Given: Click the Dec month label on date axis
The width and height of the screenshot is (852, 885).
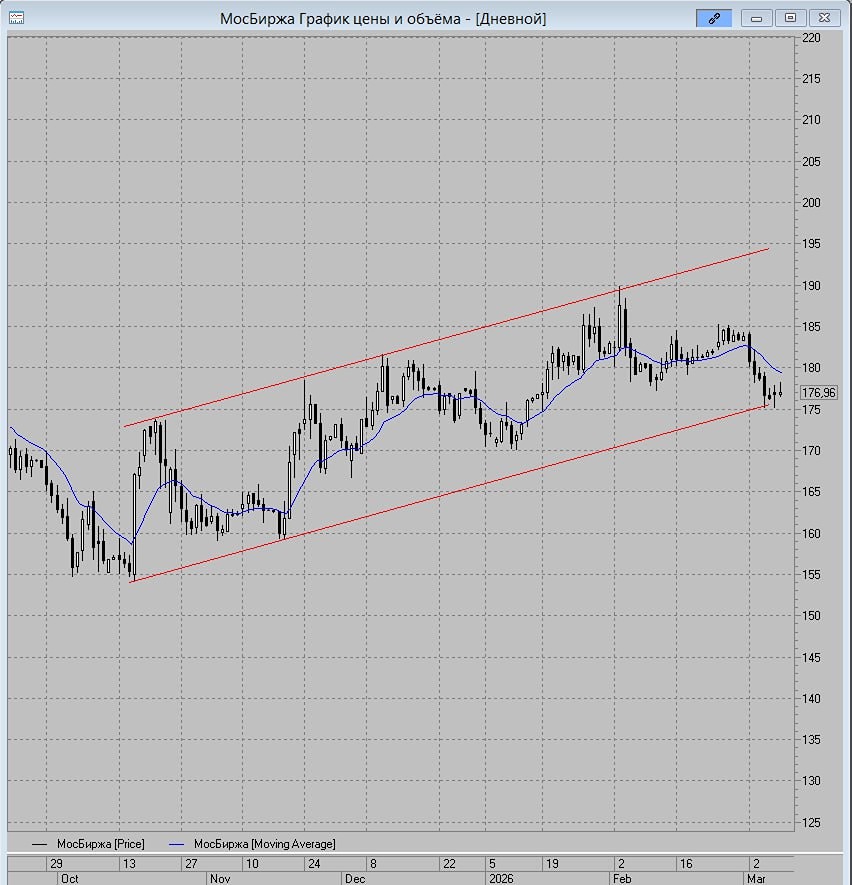Looking at the screenshot, I should pyautogui.click(x=355, y=879).
